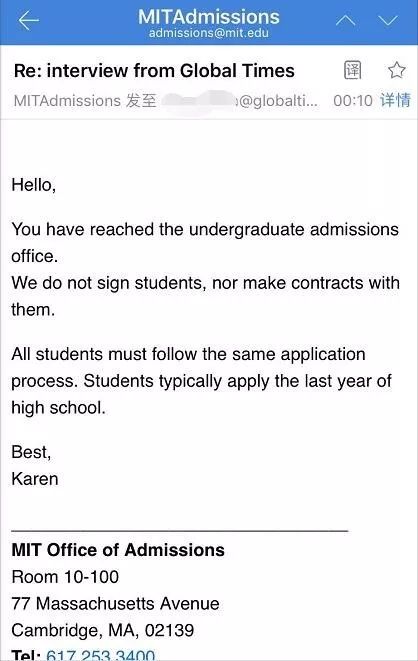Tap the 发至 recipient label
Image resolution: width=418 pixels, height=661 pixels.
141,101
